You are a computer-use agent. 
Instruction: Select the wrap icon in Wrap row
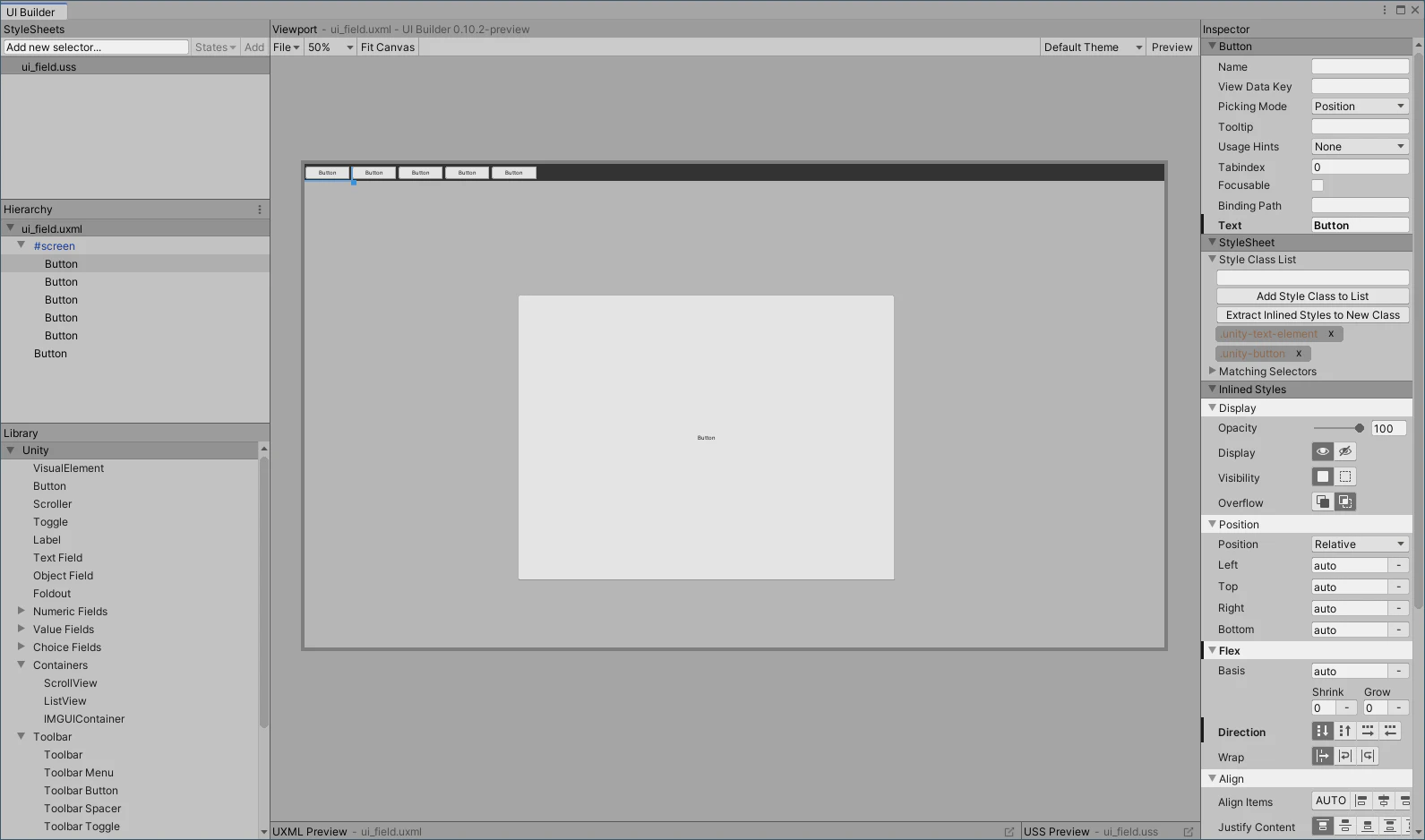[x=1345, y=757]
